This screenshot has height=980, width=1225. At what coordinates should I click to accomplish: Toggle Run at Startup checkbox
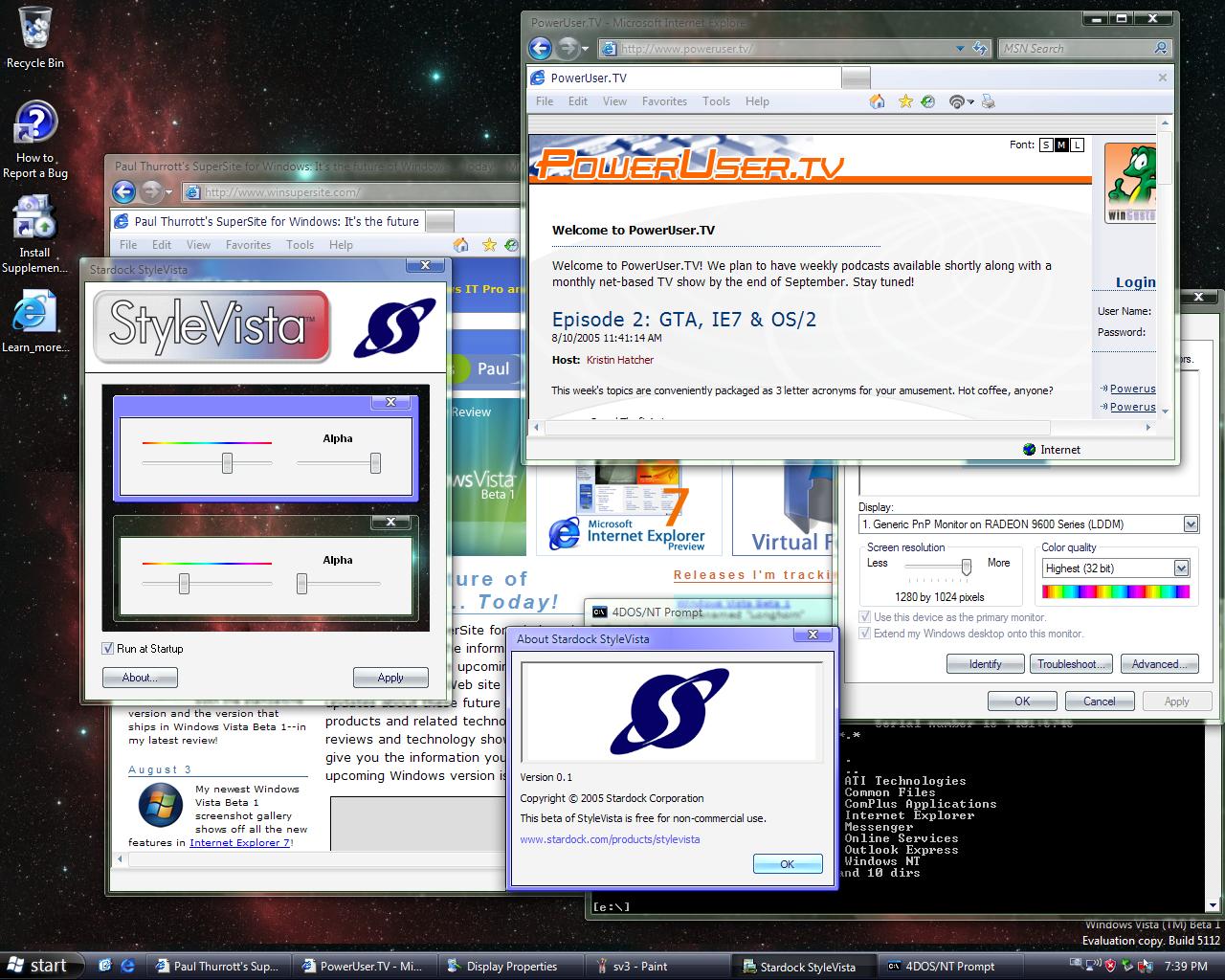click(x=108, y=648)
